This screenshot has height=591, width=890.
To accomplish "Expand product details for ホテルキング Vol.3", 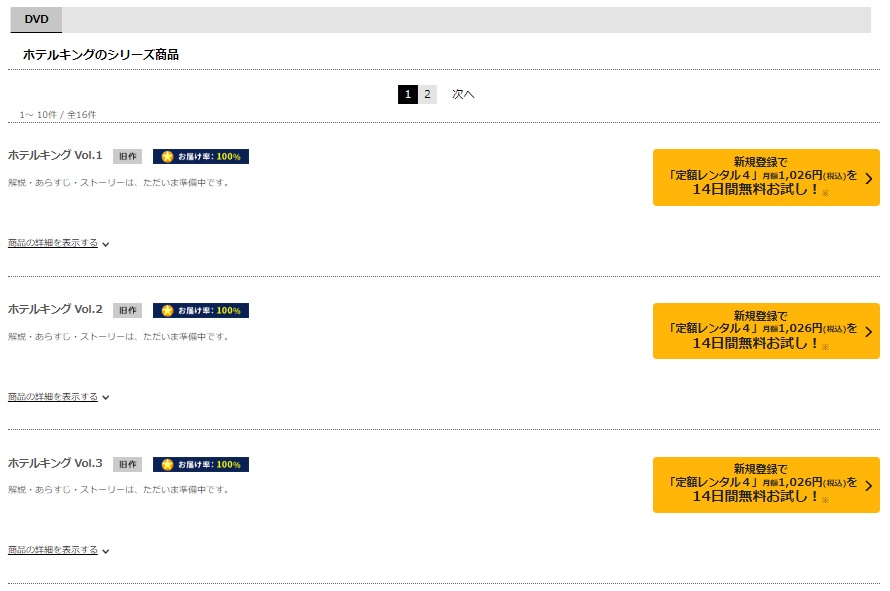I will tap(58, 550).
